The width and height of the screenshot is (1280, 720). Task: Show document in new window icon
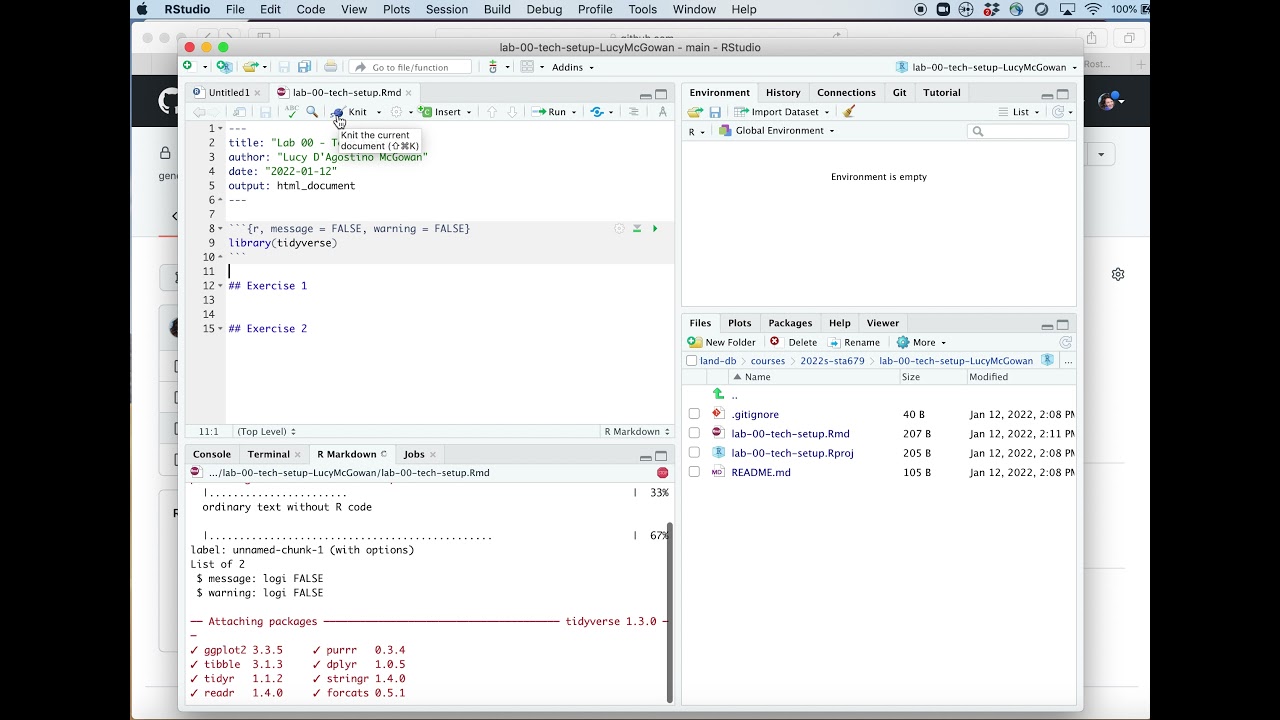tap(240, 112)
